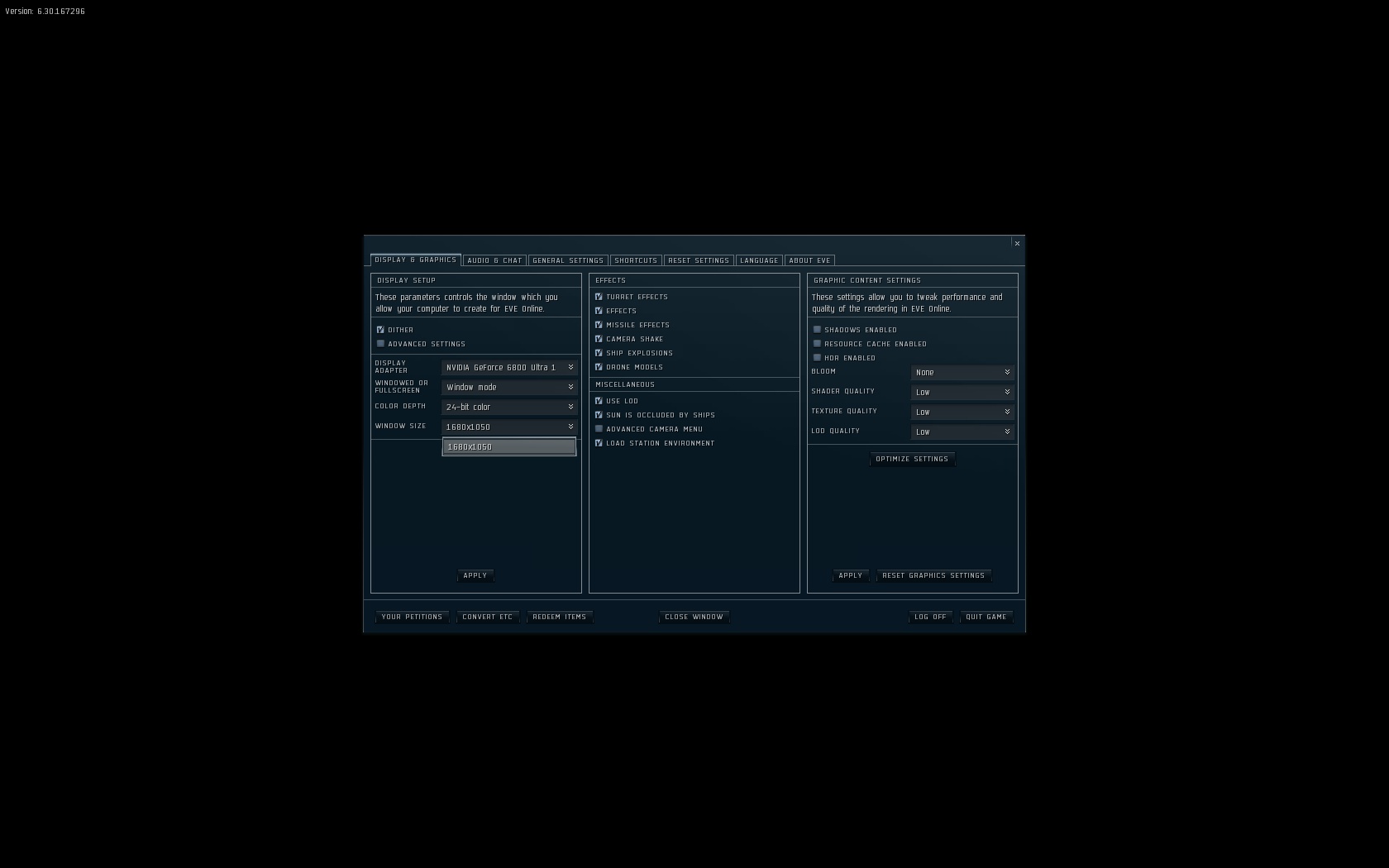Collapse the Window Size dropdown
Image resolution: width=1389 pixels, height=868 pixels.
tap(509, 427)
